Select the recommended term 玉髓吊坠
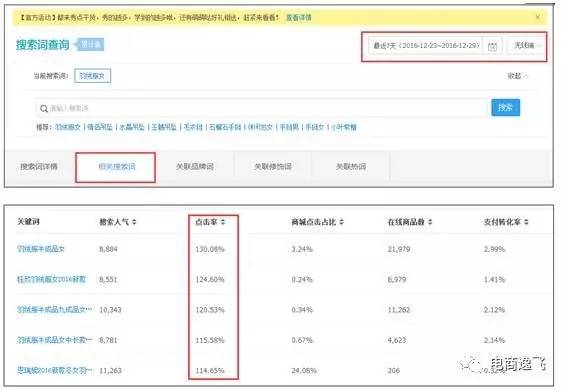The width and height of the screenshot is (563, 389). 164,127
